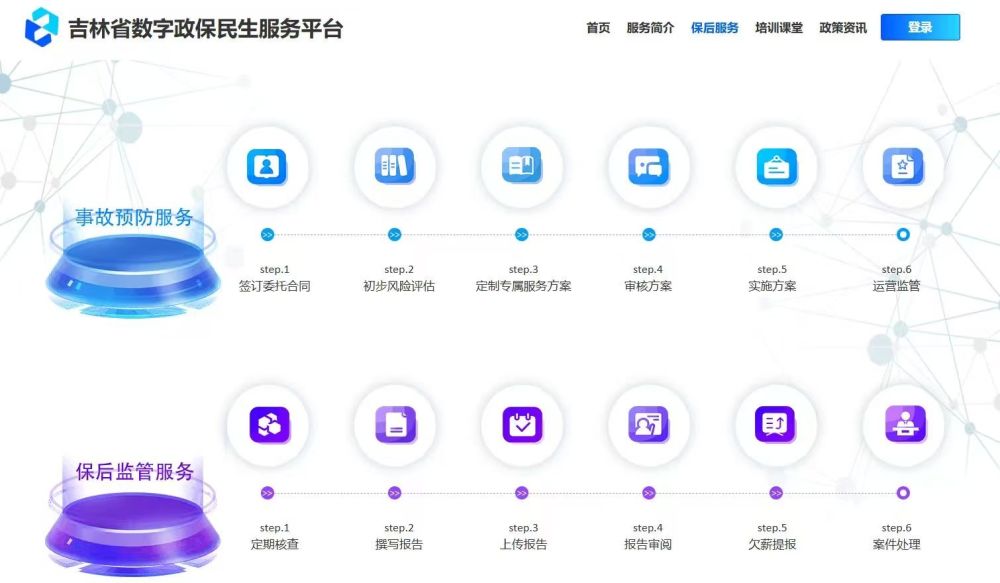Go to 首页 in navigation
The image size is (1000, 583).
click(x=598, y=28)
